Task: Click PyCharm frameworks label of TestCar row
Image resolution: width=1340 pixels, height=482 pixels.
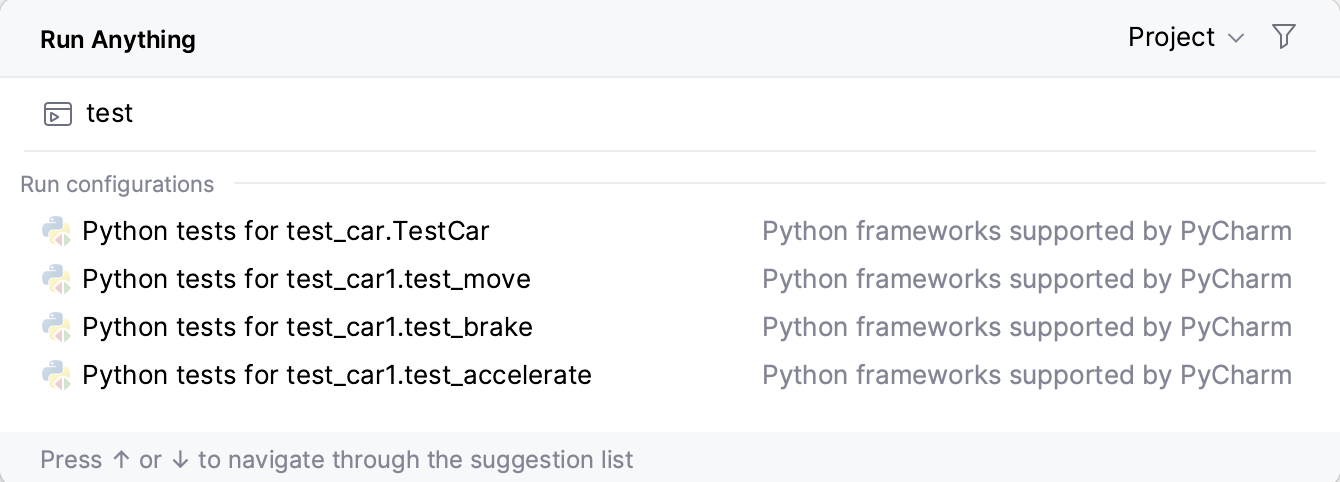Action: [1026, 232]
